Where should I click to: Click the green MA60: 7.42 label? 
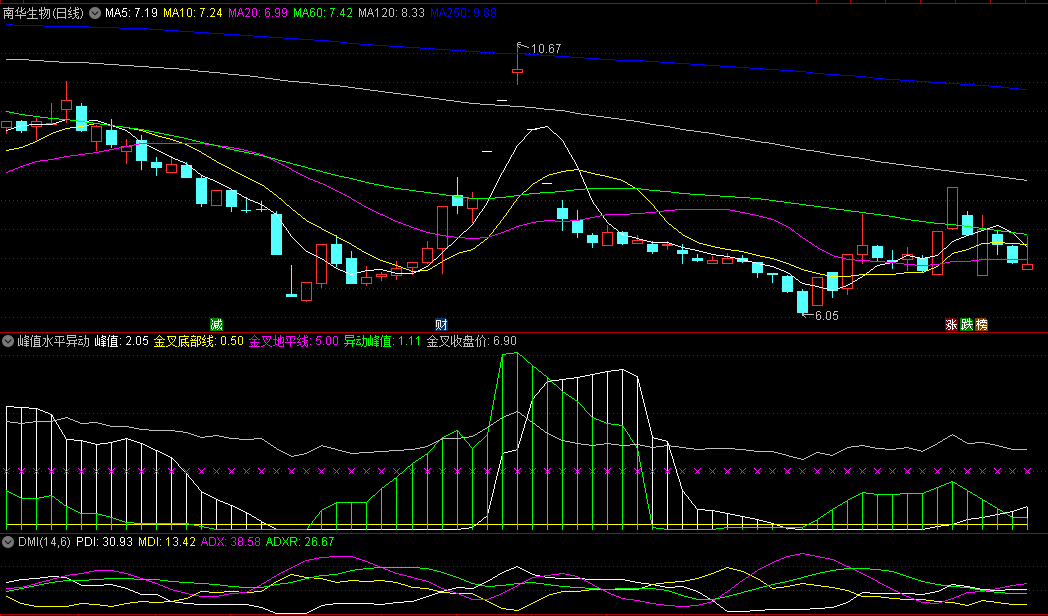click(x=323, y=13)
